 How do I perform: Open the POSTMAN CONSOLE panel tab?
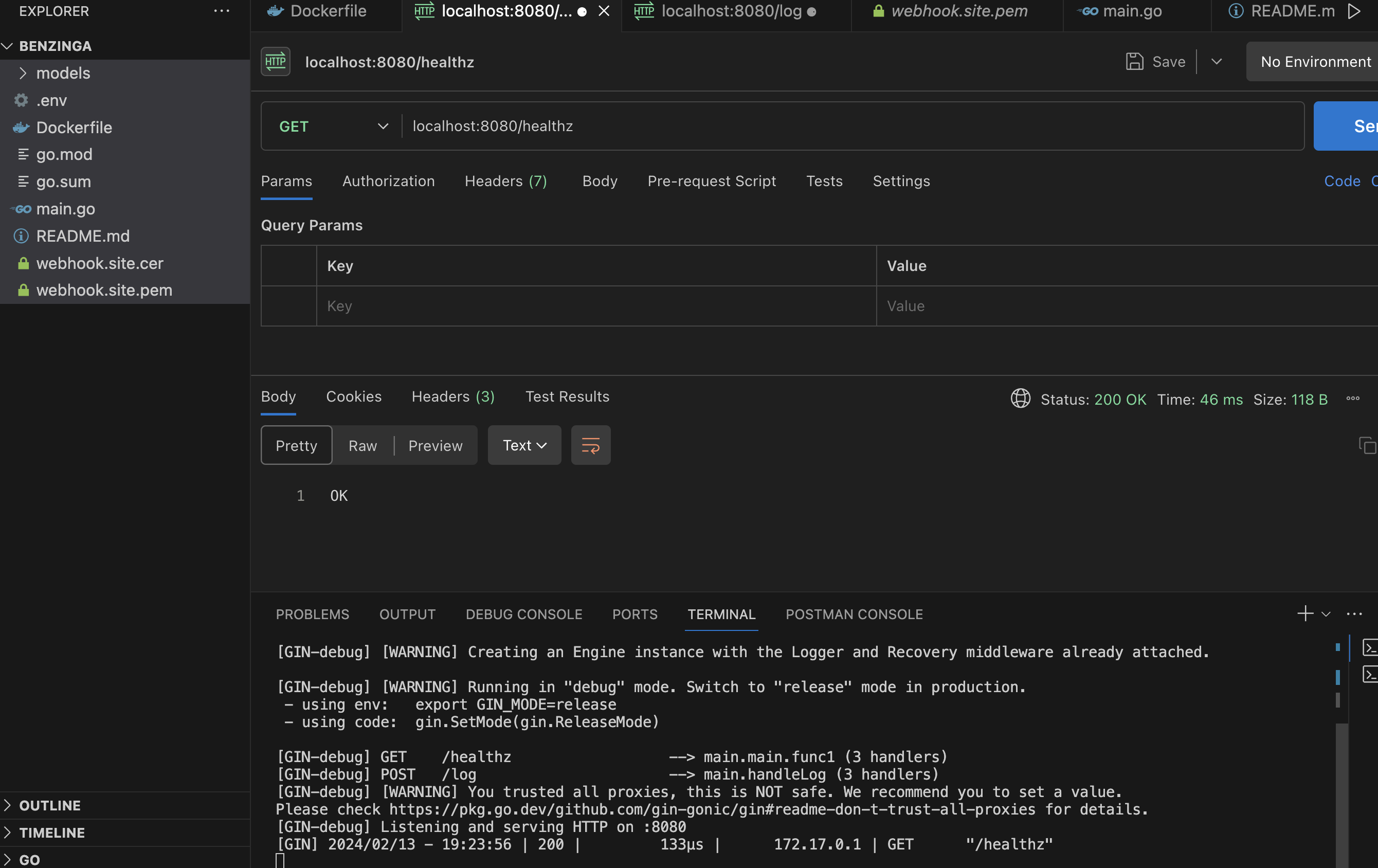click(x=854, y=614)
